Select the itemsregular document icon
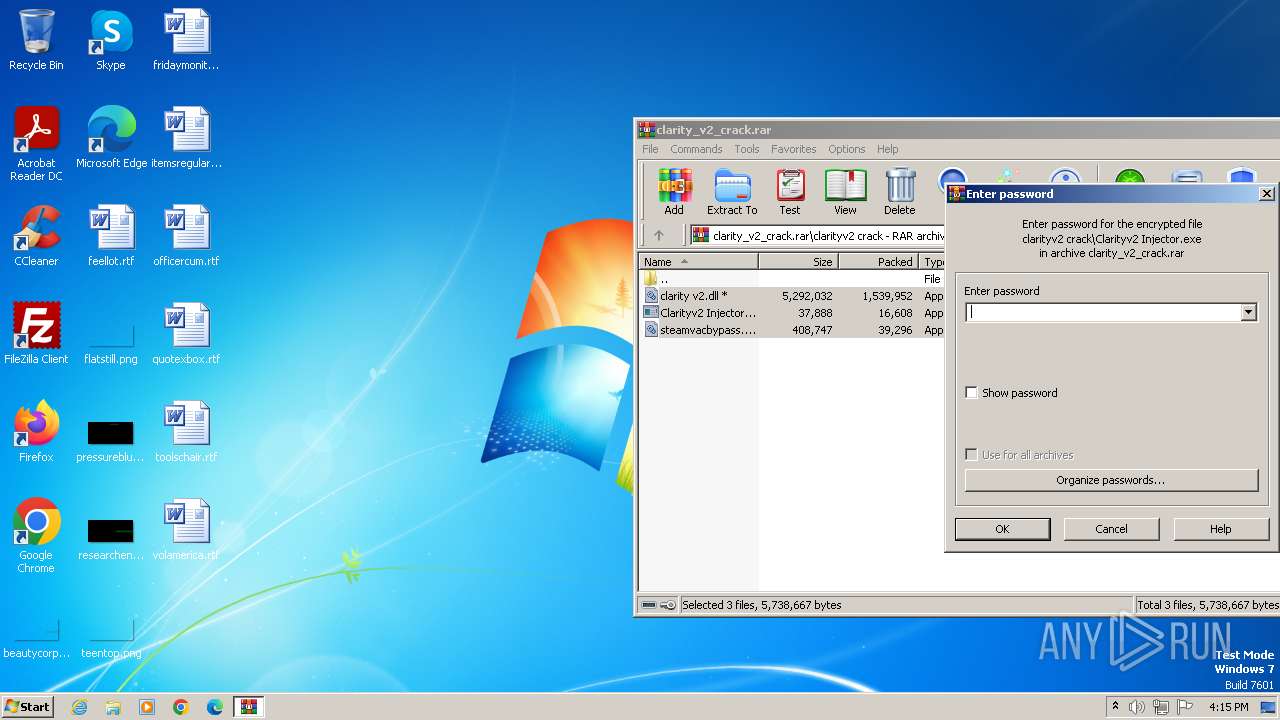 186,138
